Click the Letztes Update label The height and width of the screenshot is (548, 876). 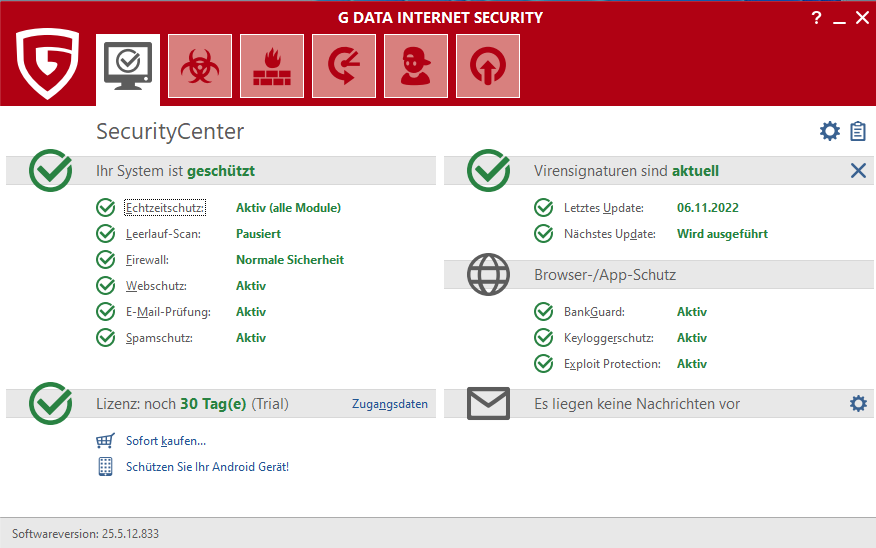point(604,208)
